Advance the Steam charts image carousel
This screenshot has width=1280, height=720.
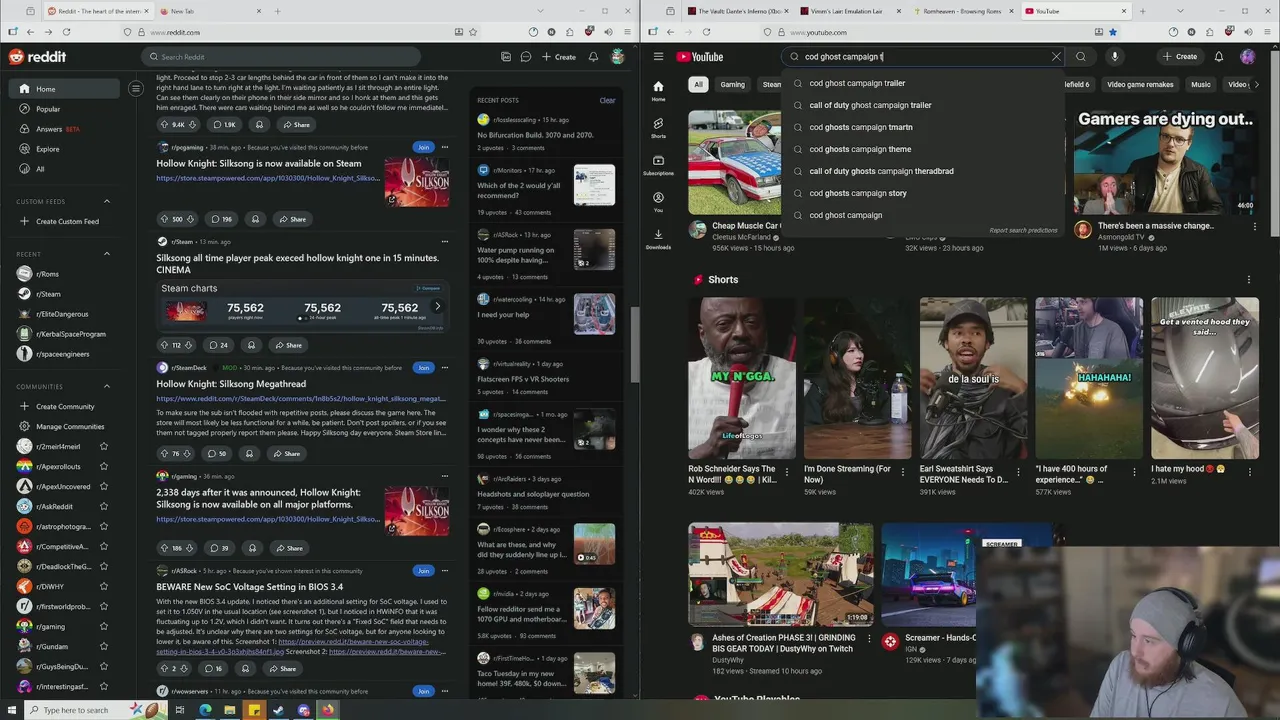(x=437, y=307)
